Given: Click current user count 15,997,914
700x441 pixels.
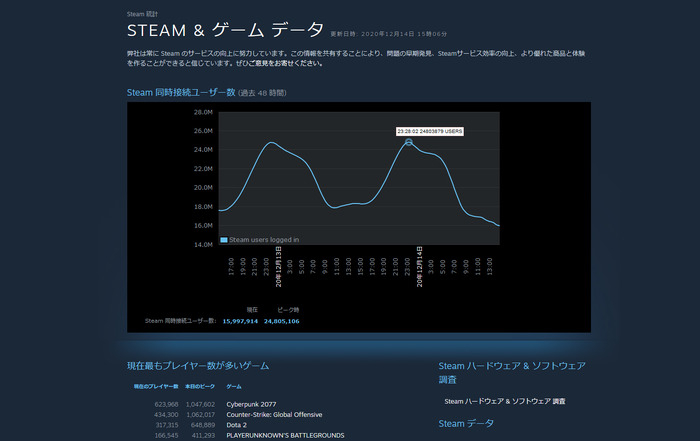Looking at the screenshot, I should point(240,321).
